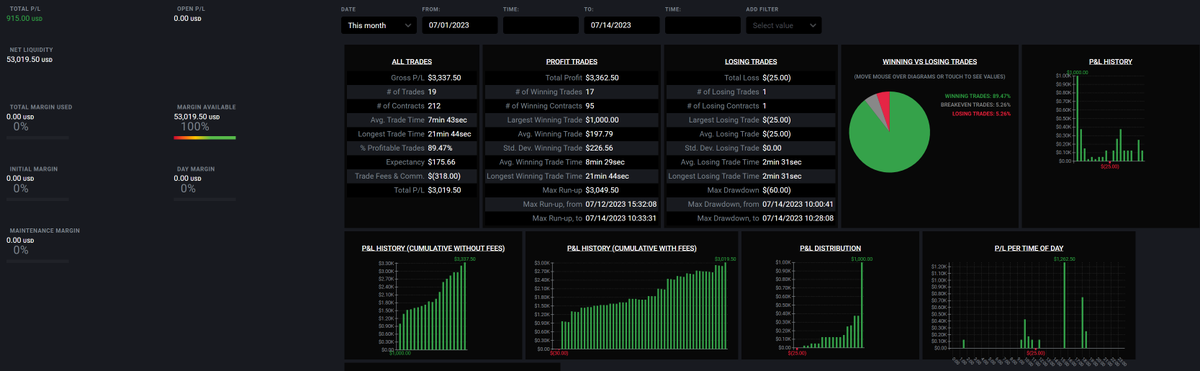Click the Day Margin 0% bar
Image resolution: width=1200 pixels, height=371 pixels.
point(205,200)
